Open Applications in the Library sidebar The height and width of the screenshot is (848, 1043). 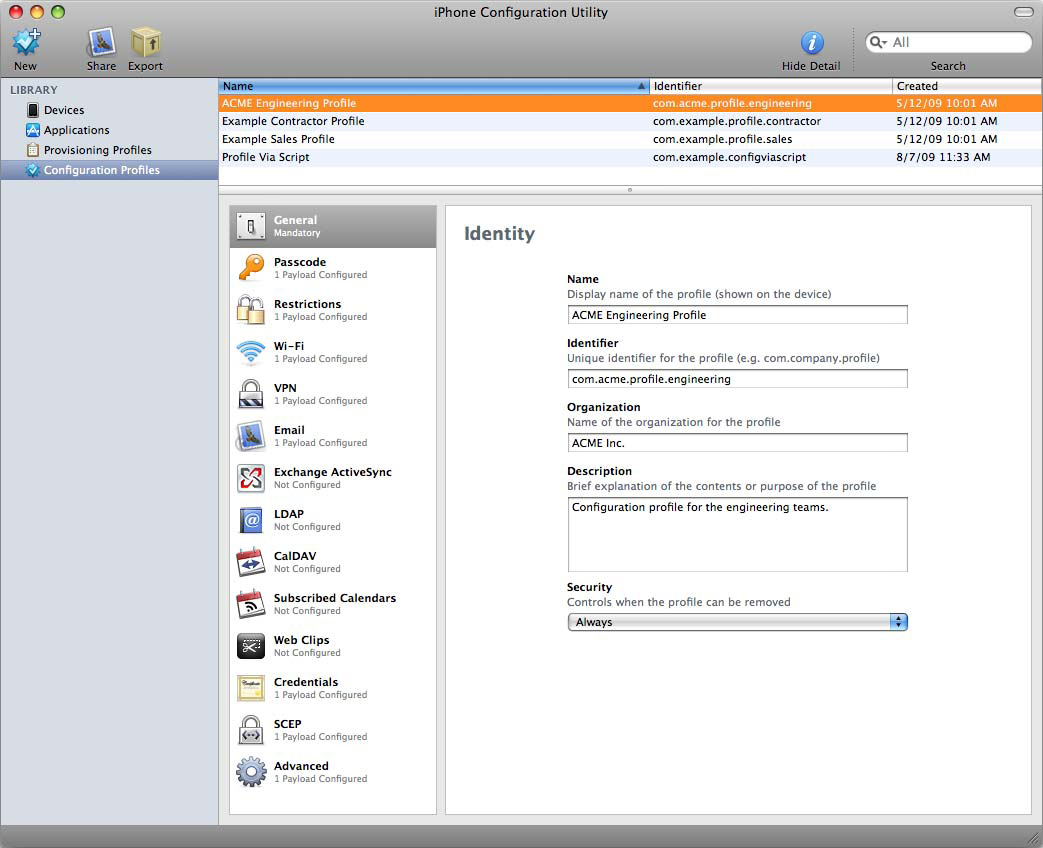[x=109, y=130]
